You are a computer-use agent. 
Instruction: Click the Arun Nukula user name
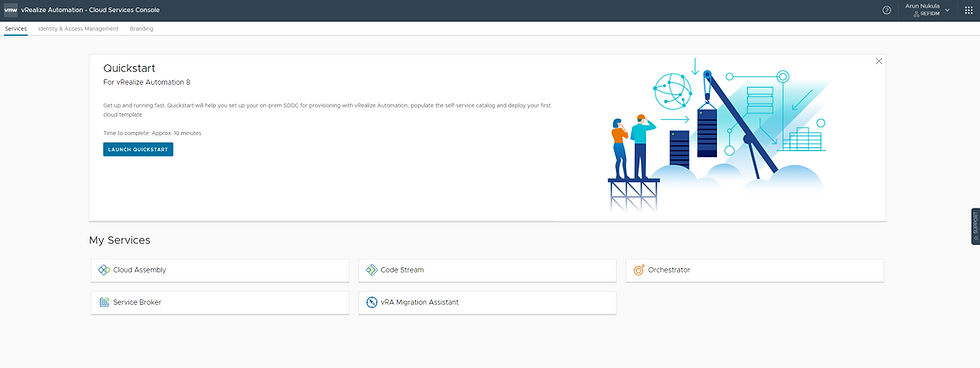[x=922, y=6]
